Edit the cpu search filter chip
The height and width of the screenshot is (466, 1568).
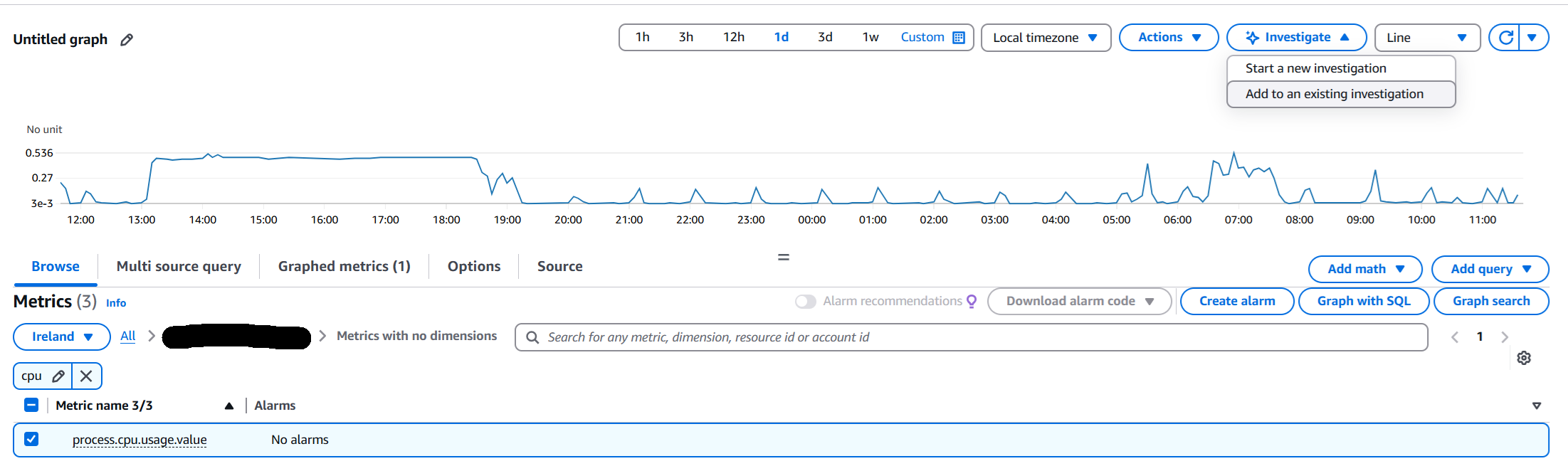[59, 376]
